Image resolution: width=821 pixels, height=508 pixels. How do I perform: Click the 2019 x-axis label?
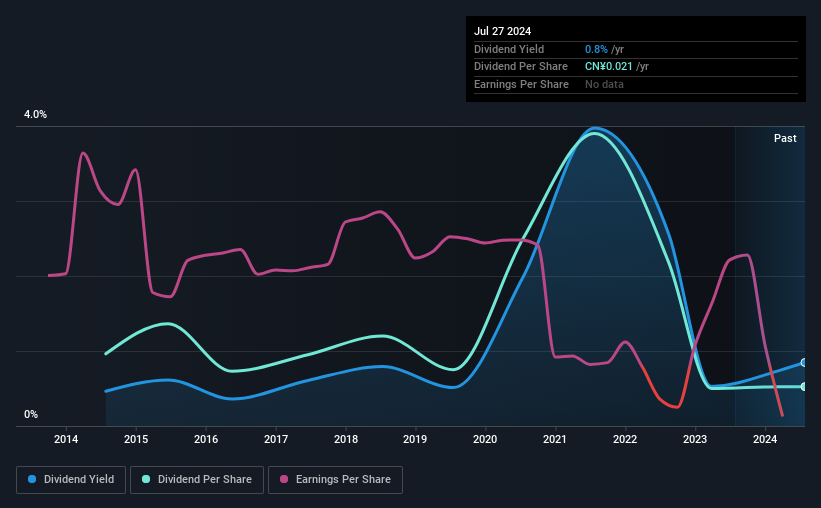(415, 439)
